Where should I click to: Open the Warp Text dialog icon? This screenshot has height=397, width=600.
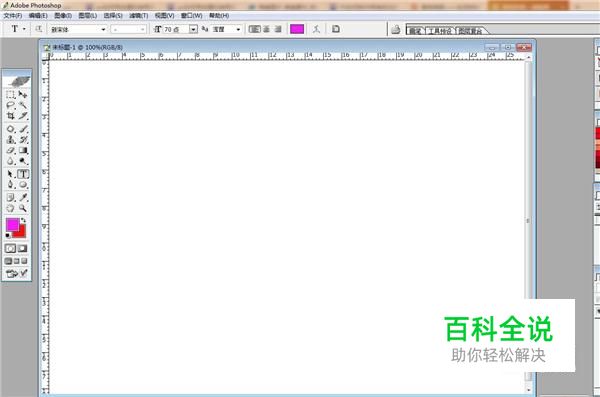(316, 29)
